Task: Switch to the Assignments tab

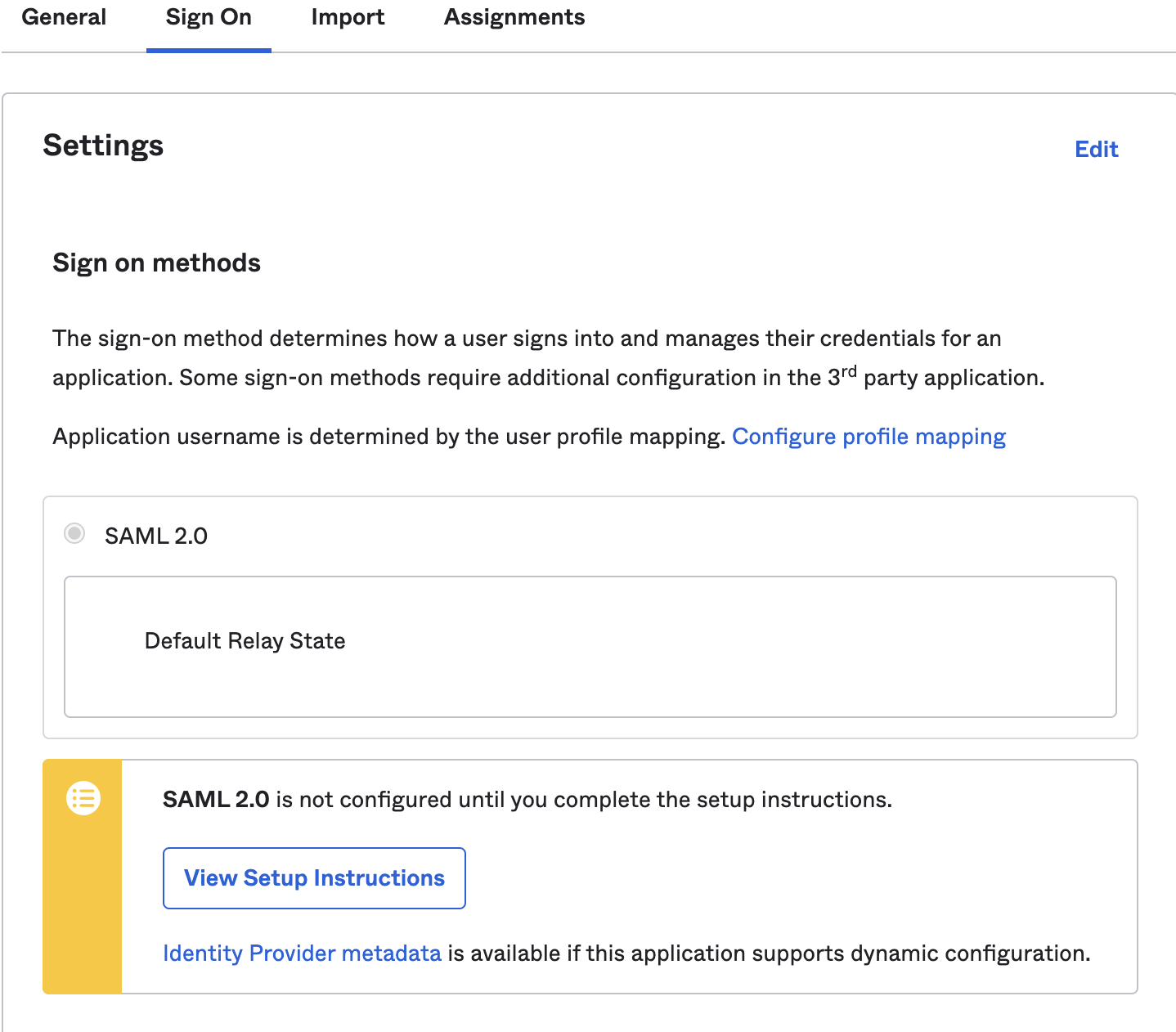Action: 514,17
